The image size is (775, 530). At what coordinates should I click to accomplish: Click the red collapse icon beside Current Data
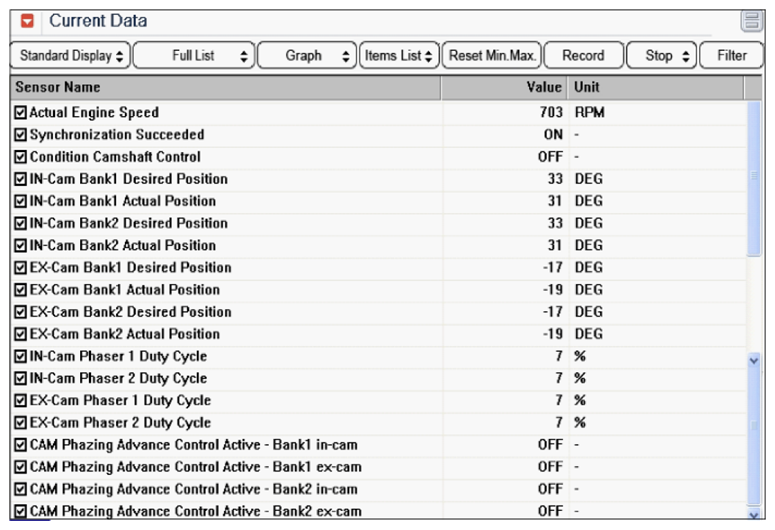[x=29, y=20]
